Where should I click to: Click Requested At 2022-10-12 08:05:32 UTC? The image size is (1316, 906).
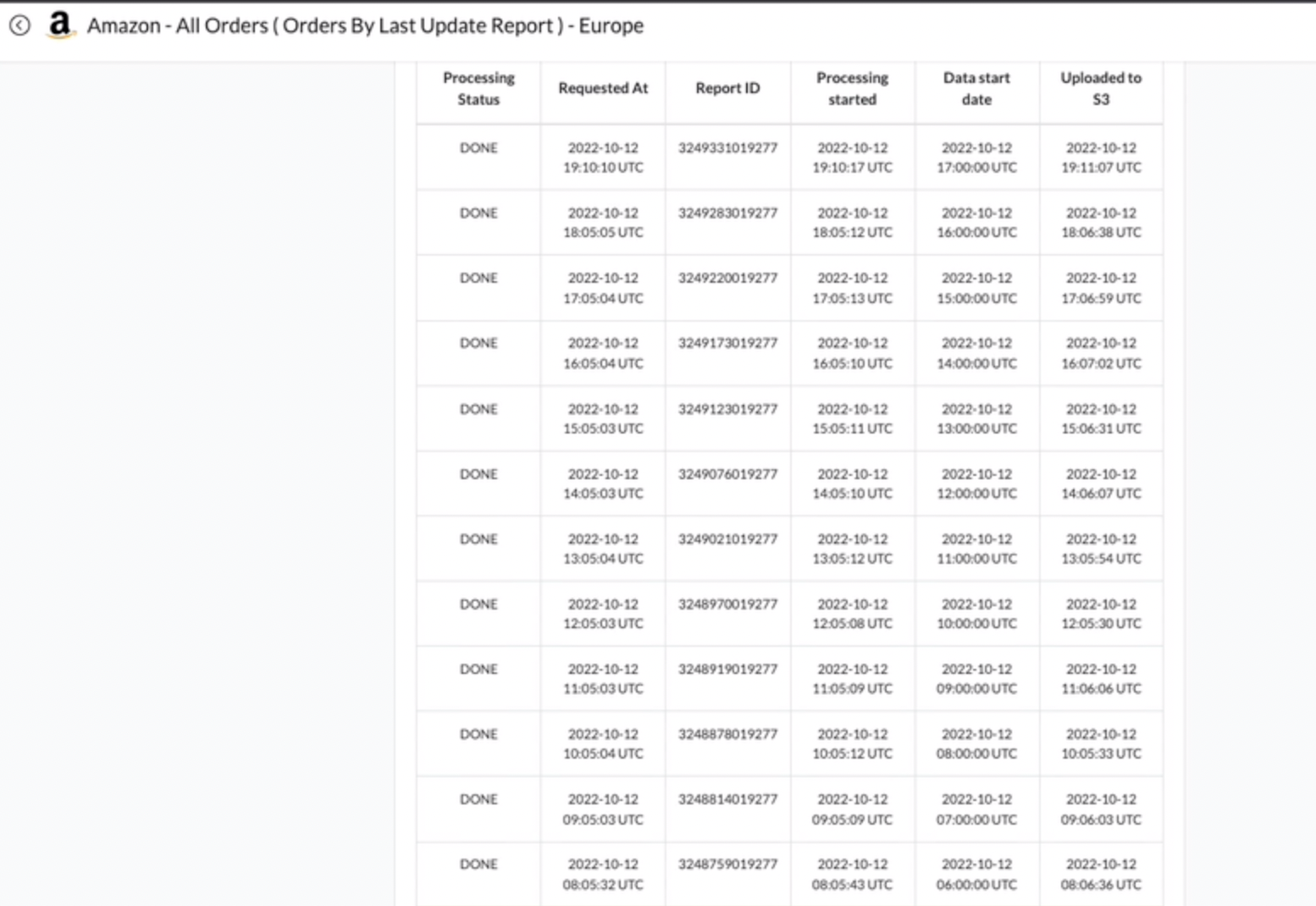click(x=603, y=874)
